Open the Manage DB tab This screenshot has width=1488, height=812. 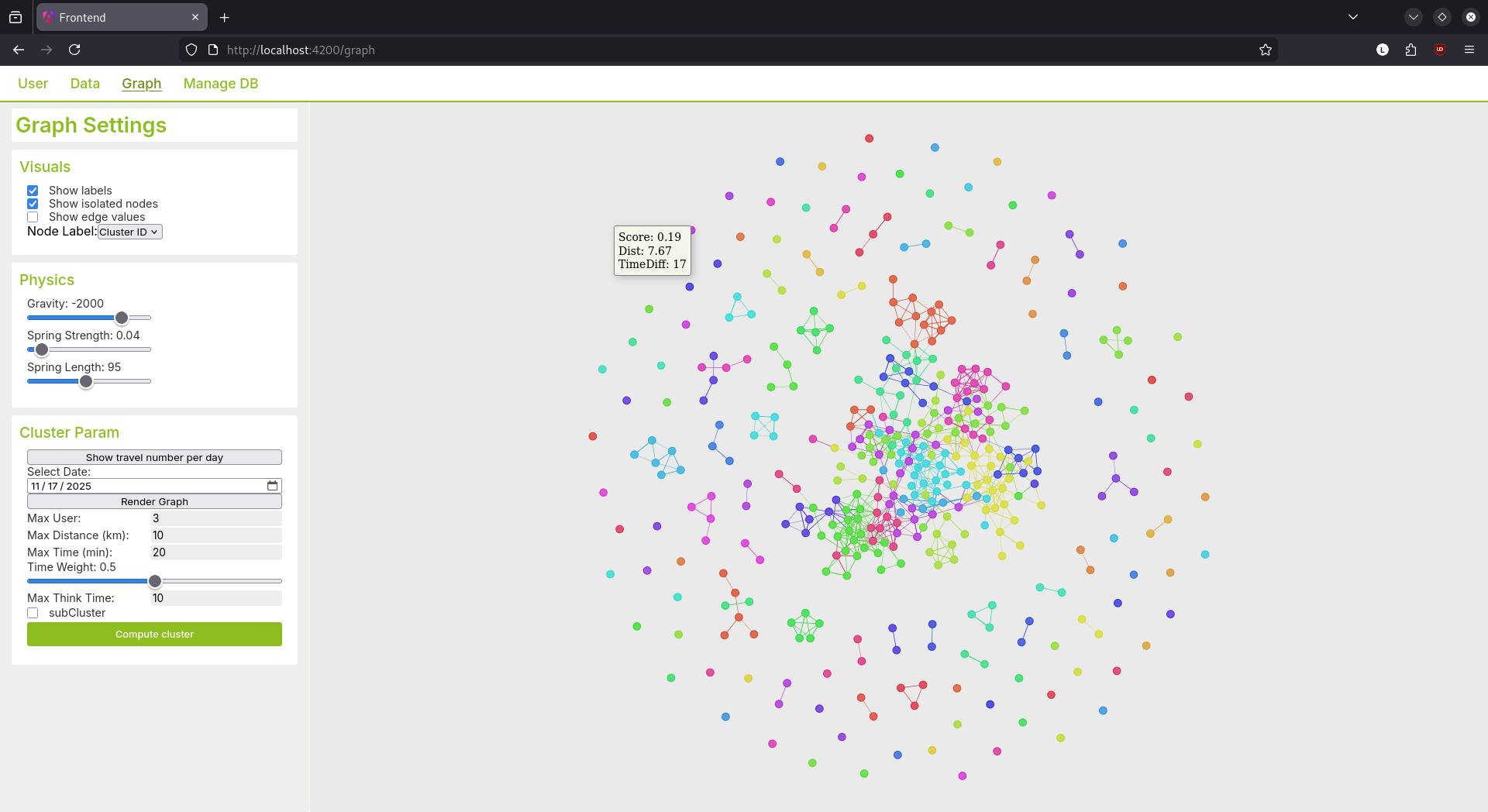pyautogui.click(x=221, y=84)
